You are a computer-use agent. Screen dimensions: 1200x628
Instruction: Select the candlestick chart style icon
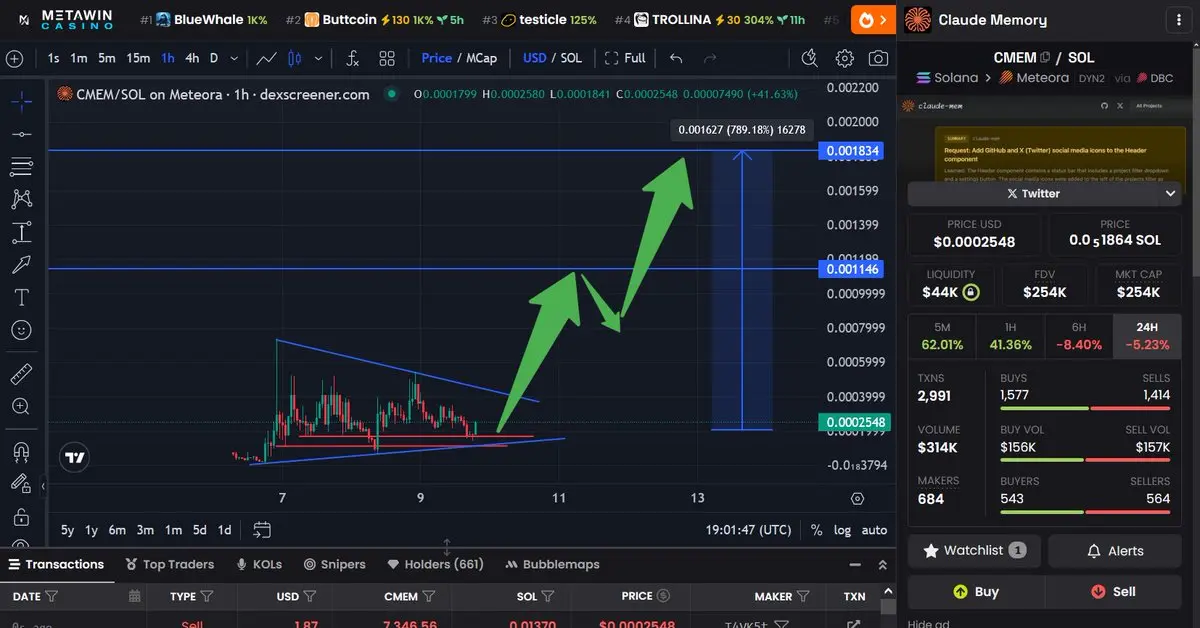[294, 58]
